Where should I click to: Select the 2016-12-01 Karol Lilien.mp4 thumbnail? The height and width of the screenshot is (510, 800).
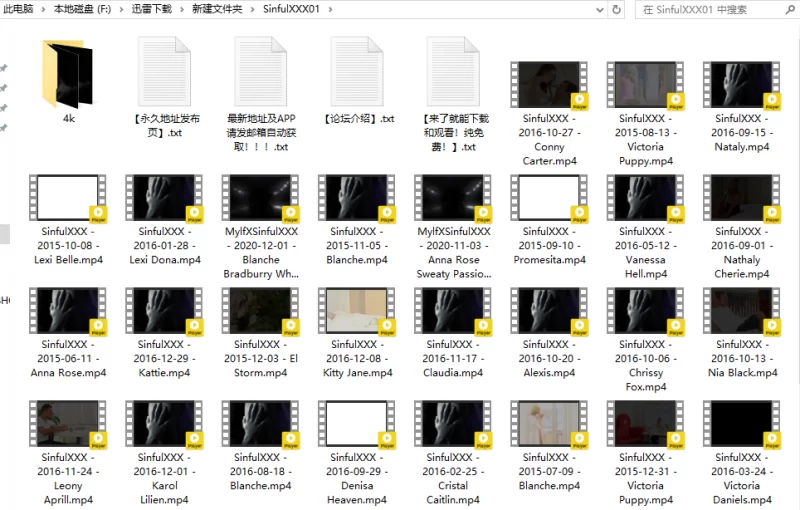click(x=164, y=424)
